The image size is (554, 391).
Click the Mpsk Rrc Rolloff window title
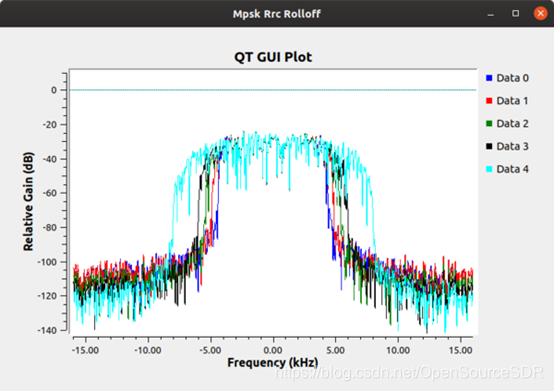point(277,14)
